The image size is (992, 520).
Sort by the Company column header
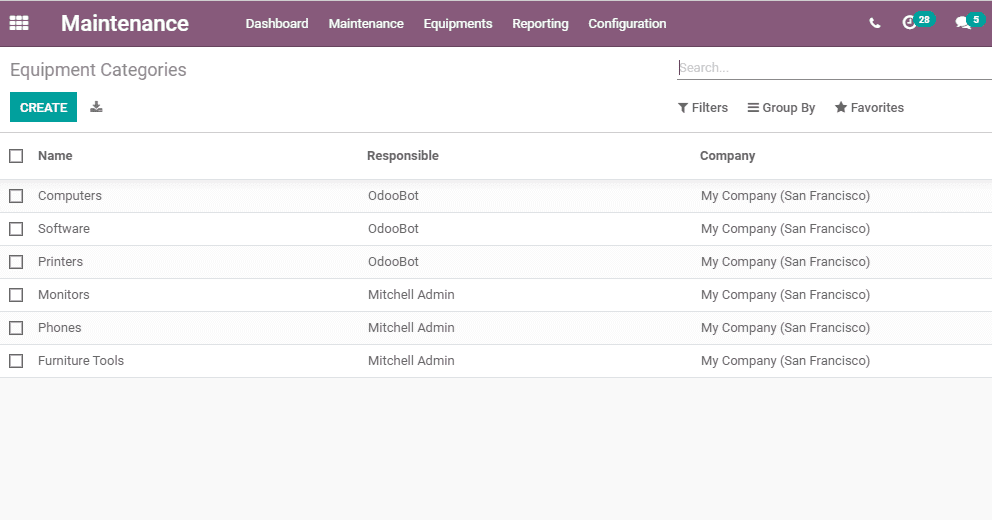tap(728, 156)
